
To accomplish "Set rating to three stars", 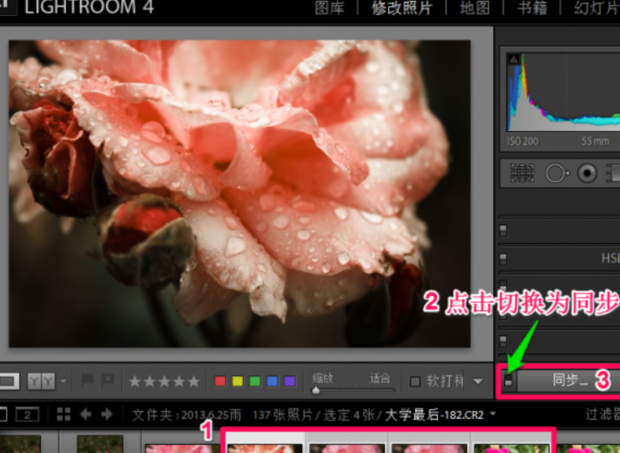I will click(164, 381).
